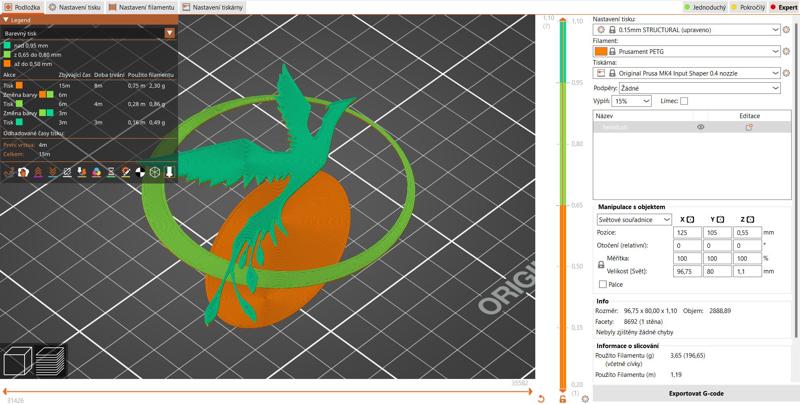
Task: Click the Editace column header
Action: pyautogui.click(x=749, y=116)
